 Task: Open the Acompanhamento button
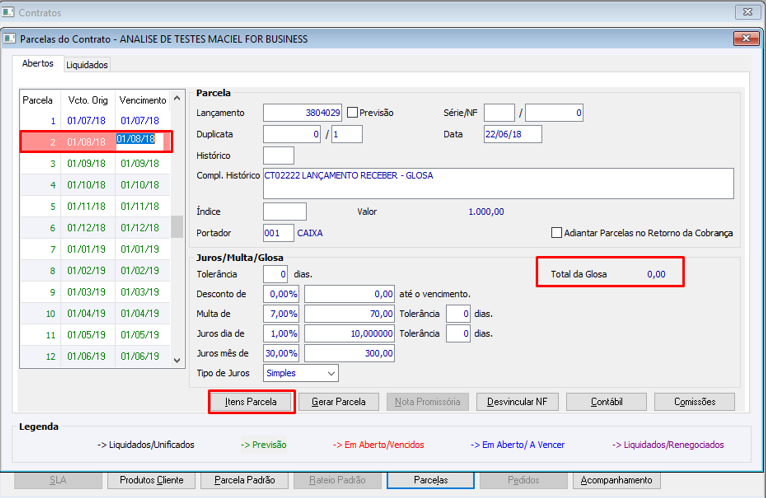(617, 480)
